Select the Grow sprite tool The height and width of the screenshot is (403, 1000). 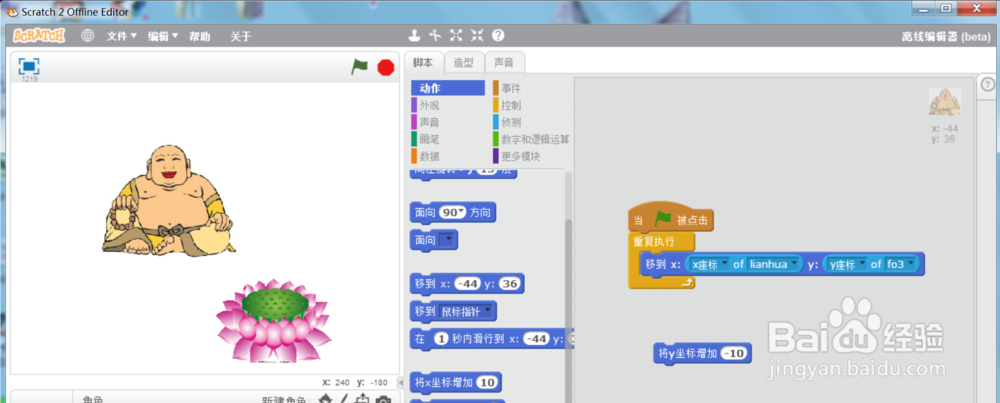click(456, 36)
